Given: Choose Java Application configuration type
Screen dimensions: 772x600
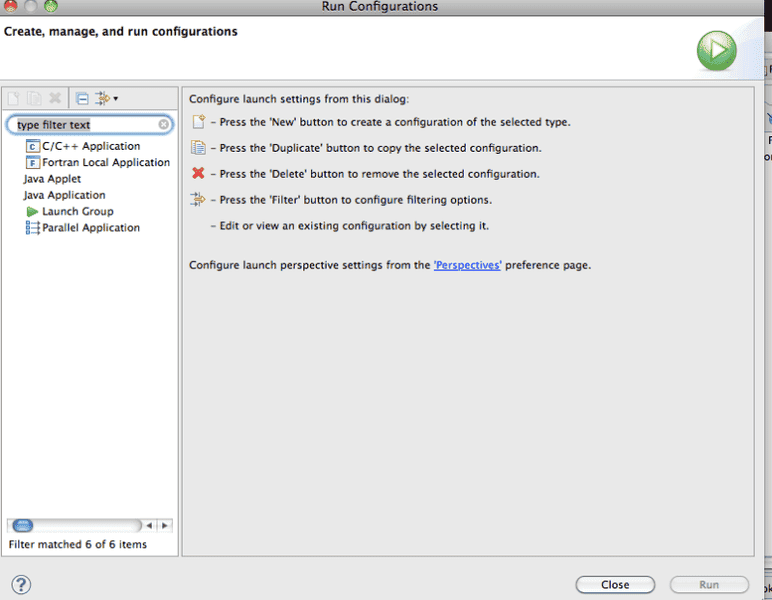Looking at the screenshot, I should pyautogui.click(x=64, y=195).
